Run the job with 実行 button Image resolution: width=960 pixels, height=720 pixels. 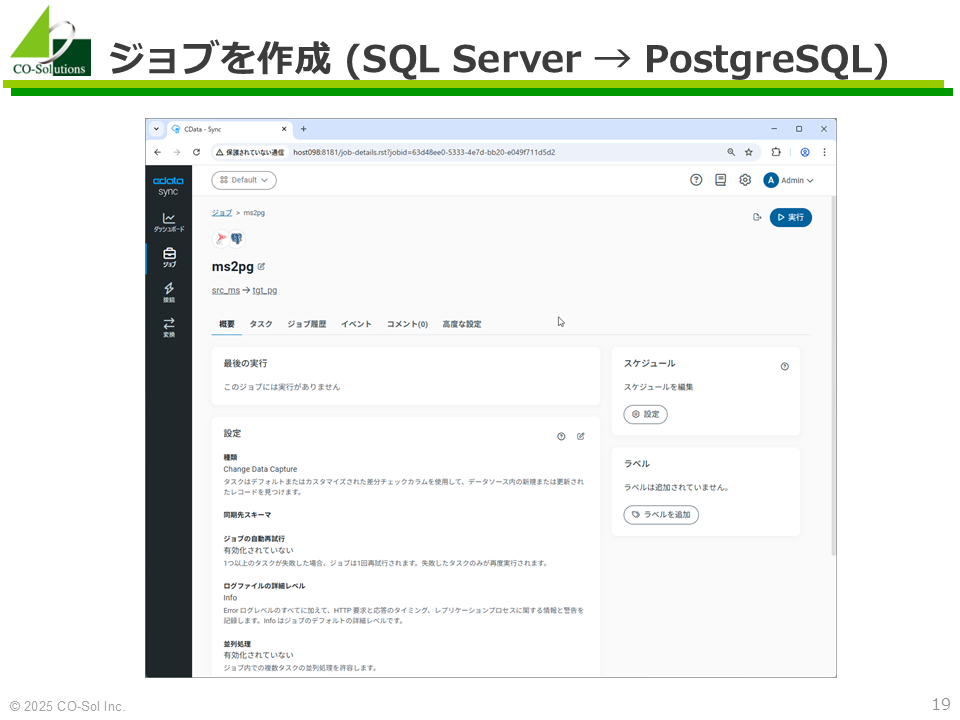[x=791, y=217]
